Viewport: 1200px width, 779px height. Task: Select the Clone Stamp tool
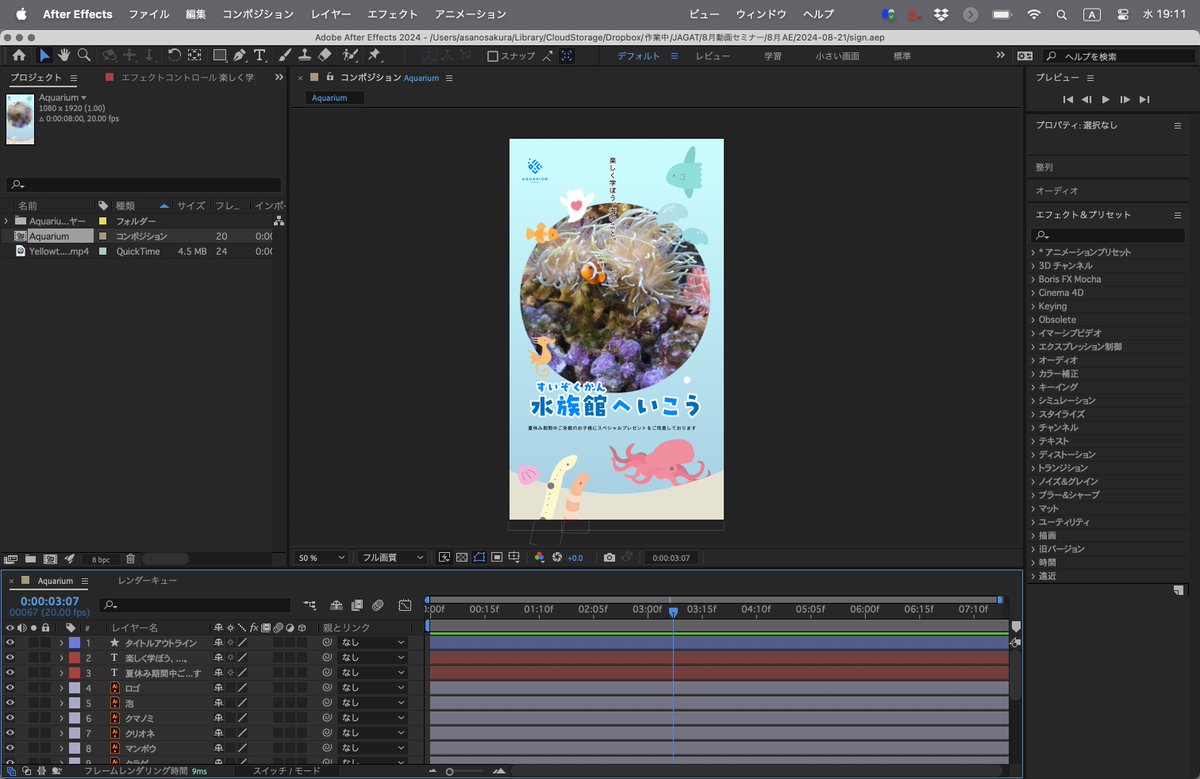pyautogui.click(x=304, y=56)
